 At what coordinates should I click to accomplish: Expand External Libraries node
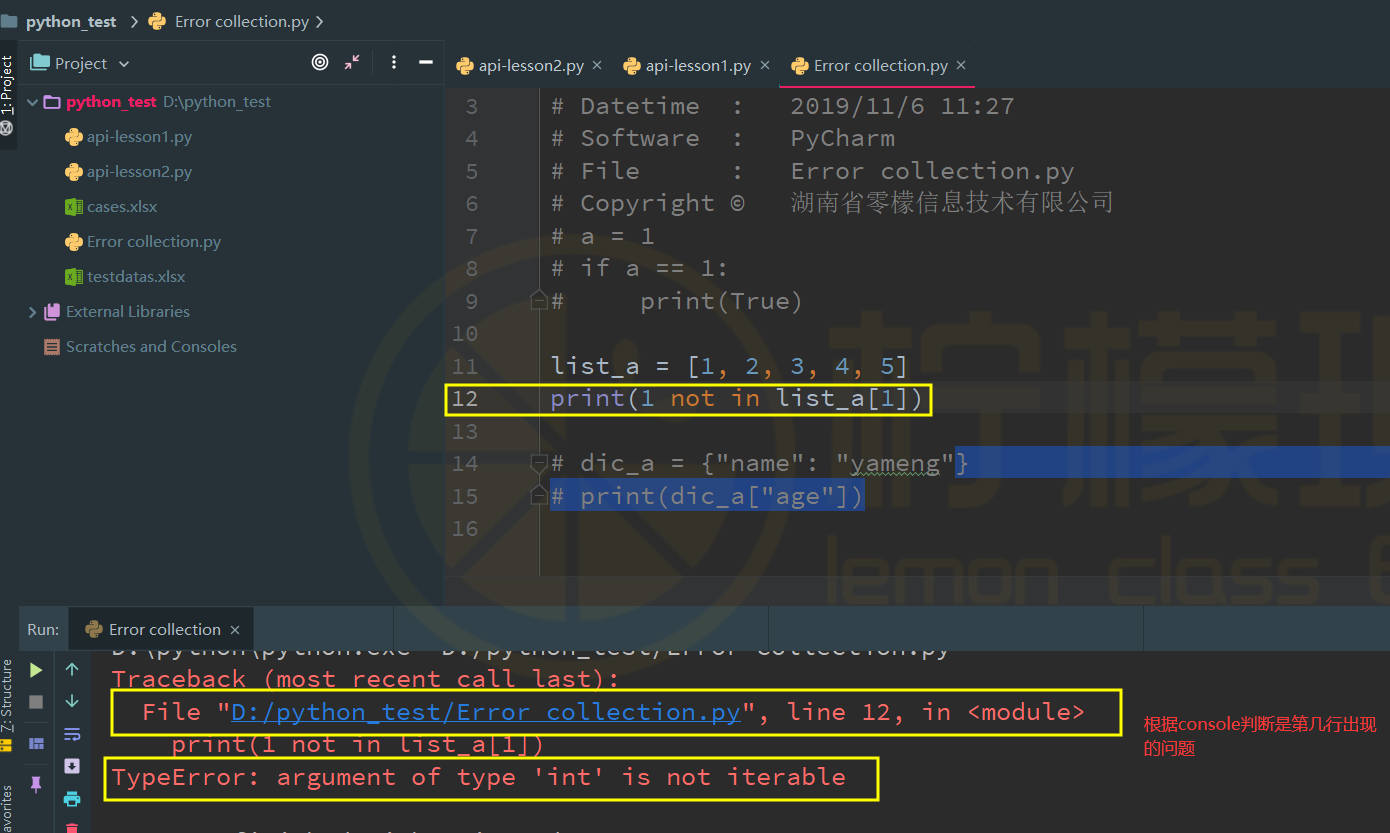[x=33, y=312]
